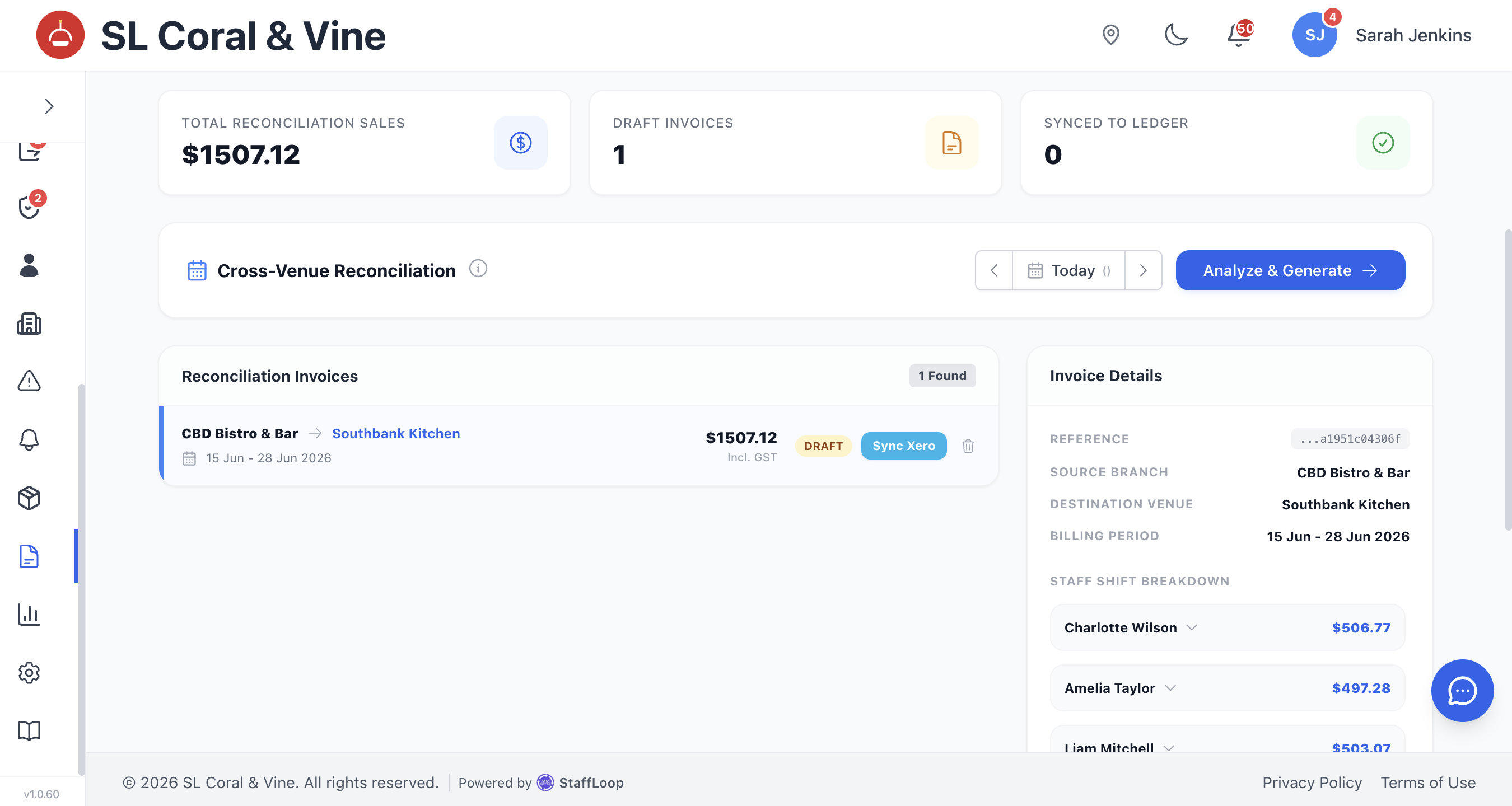Image resolution: width=1512 pixels, height=806 pixels.
Task: Click the reference code a1951c04306f
Action: [x=1350, y=439]
